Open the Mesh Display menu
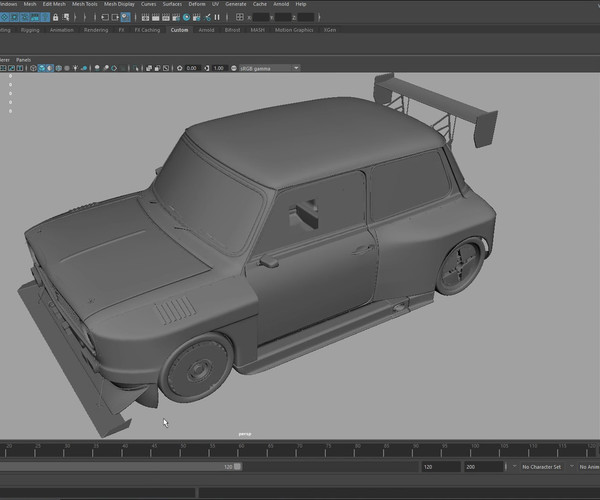The width and height of the screenshot is (600, 500). click(119, 4)
